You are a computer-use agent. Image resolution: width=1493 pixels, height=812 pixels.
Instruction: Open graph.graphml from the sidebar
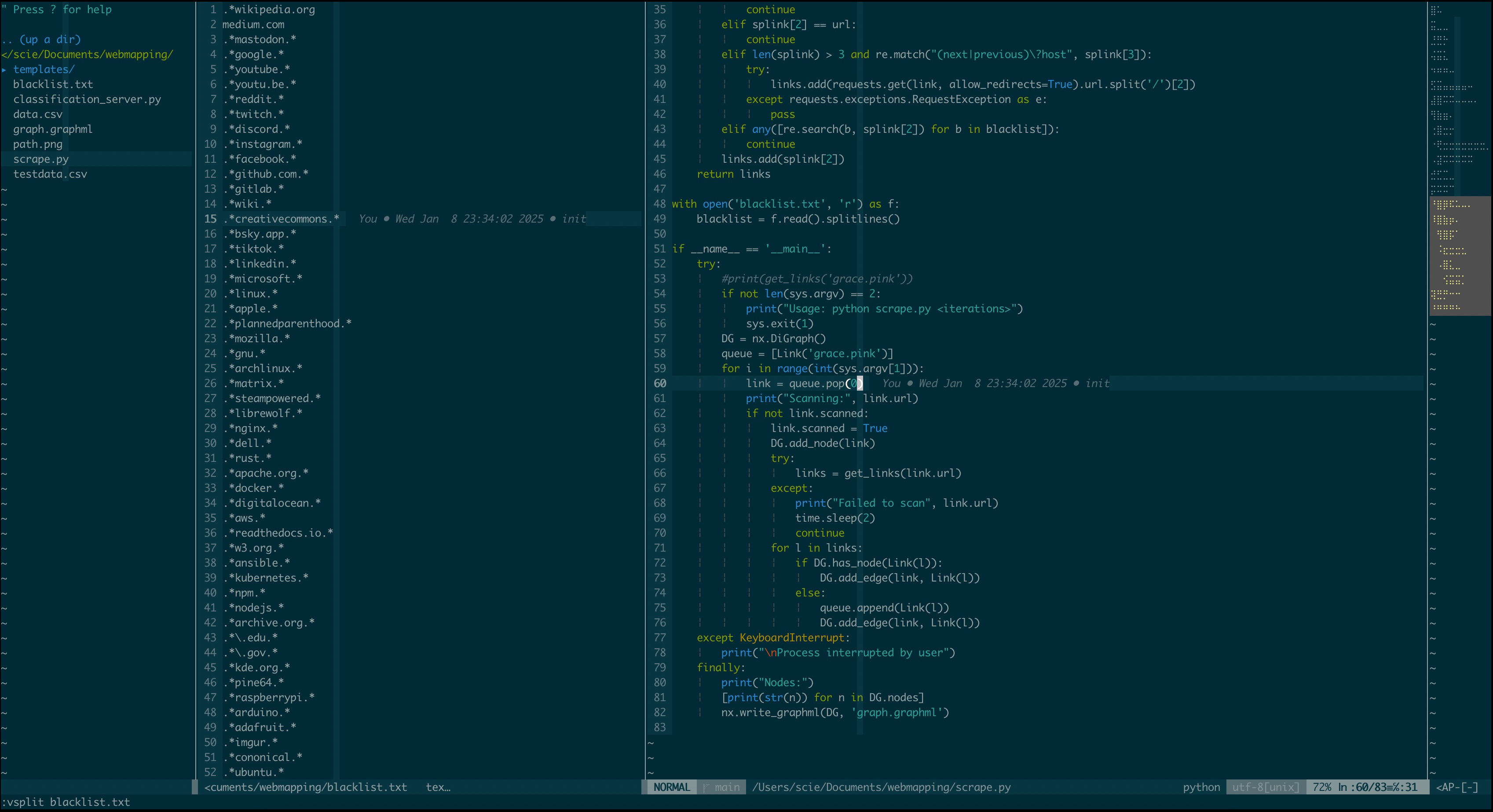(x=53, y=129)
